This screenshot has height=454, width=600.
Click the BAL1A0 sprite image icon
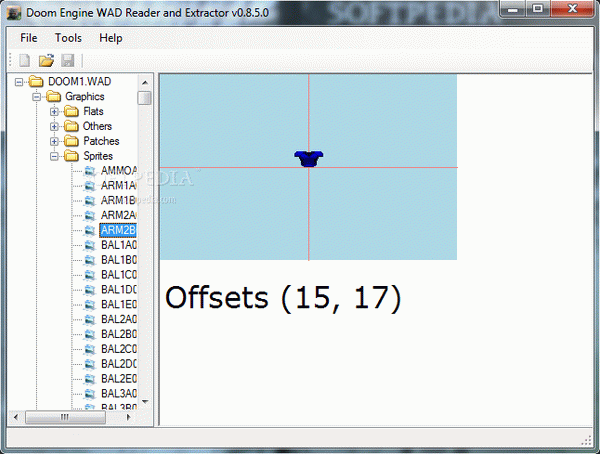[90, 245]
